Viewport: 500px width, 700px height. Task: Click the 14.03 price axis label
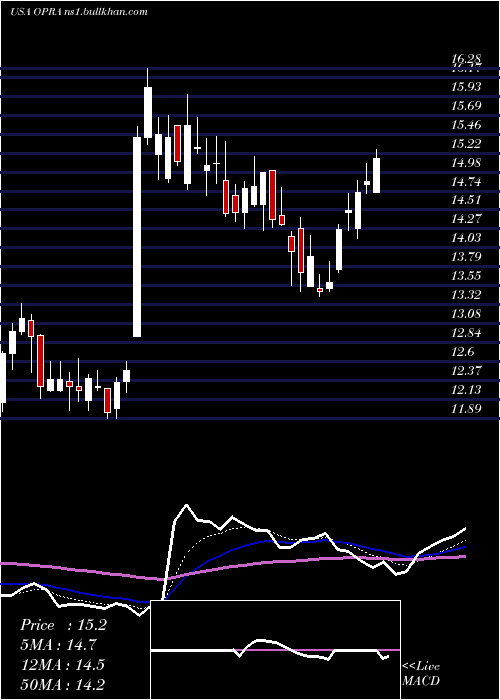click(x=467, y=237)
